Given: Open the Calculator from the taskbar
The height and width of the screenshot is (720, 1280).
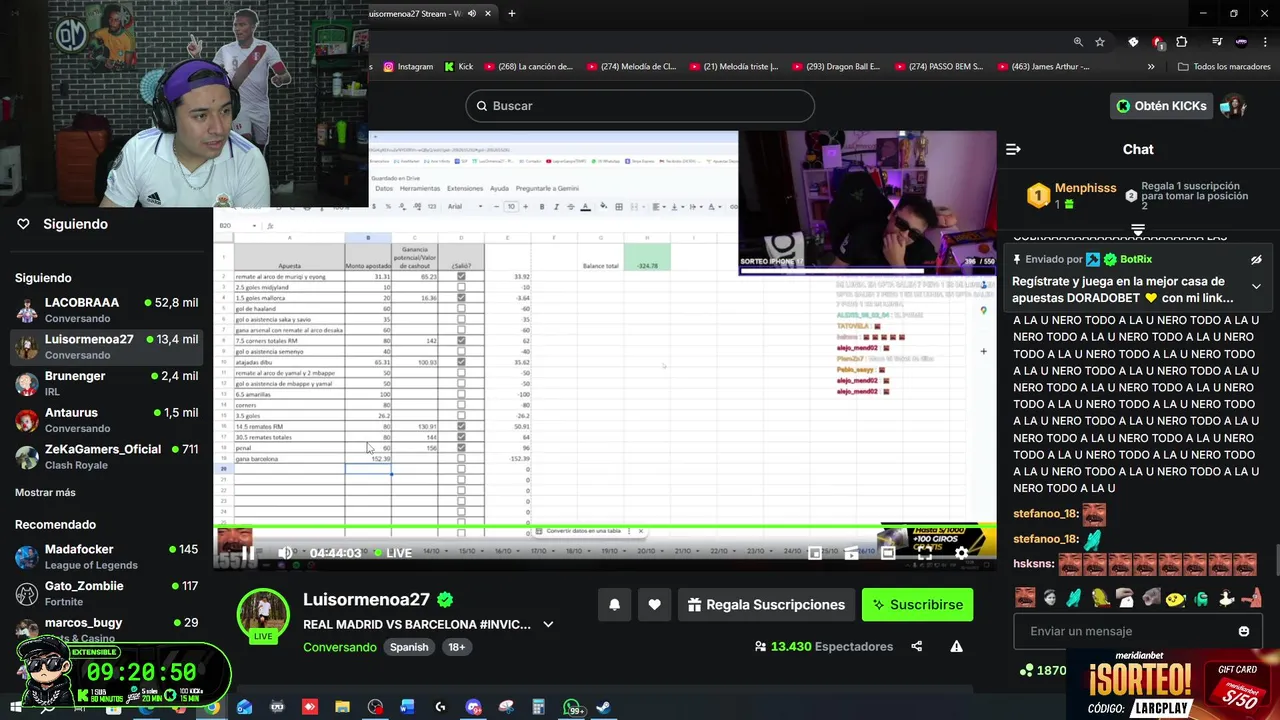Looking at the screenshot, I should pos(538,707).
